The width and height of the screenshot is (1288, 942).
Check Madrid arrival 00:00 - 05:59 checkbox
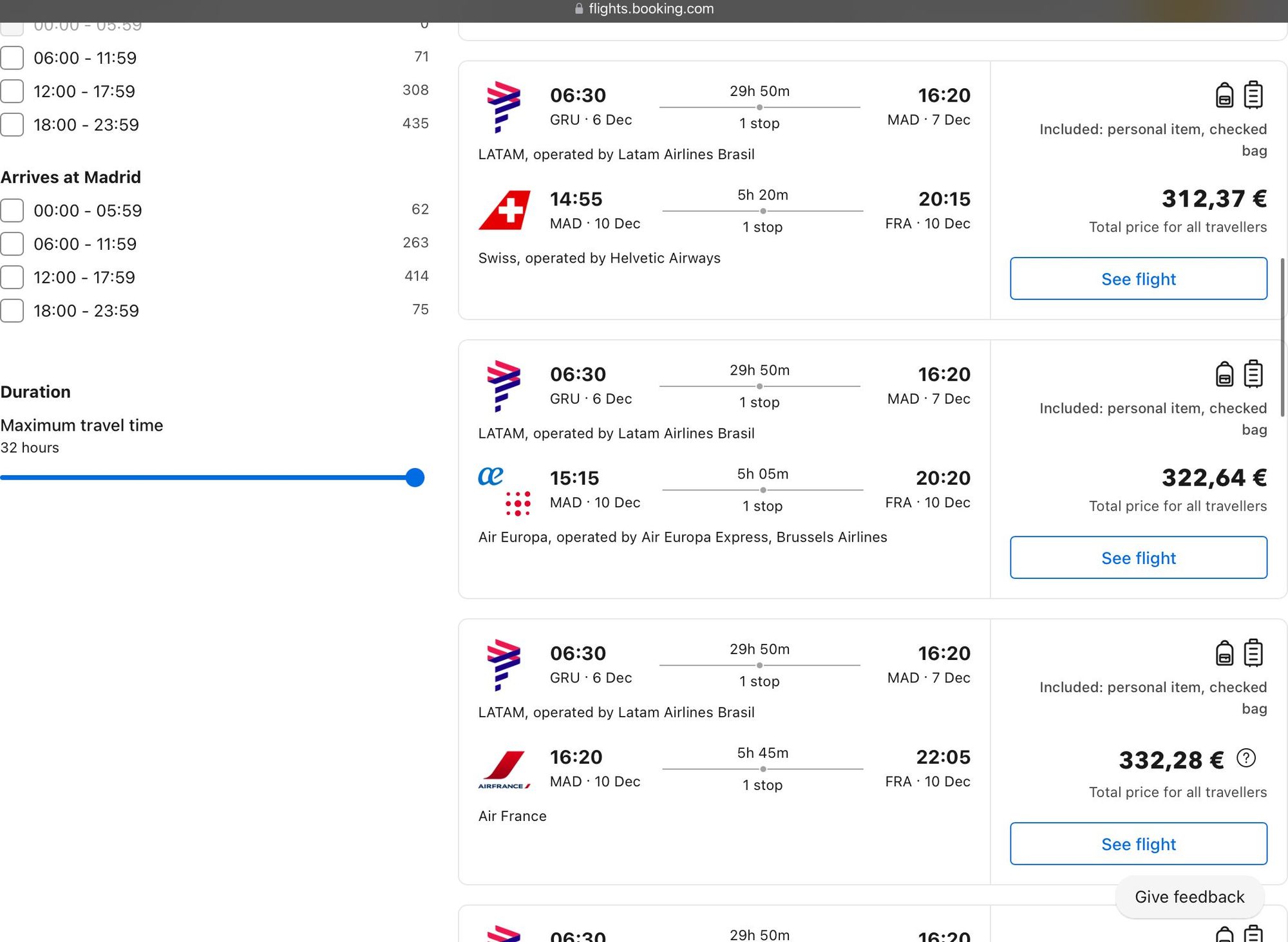coord(12,211)
